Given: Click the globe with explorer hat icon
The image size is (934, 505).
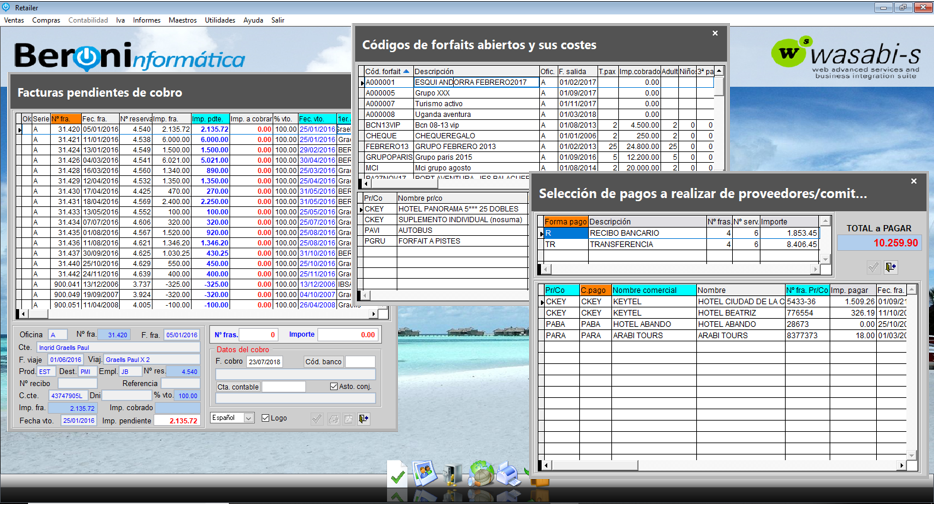Looking at the screenshot, I should (481, 473).
